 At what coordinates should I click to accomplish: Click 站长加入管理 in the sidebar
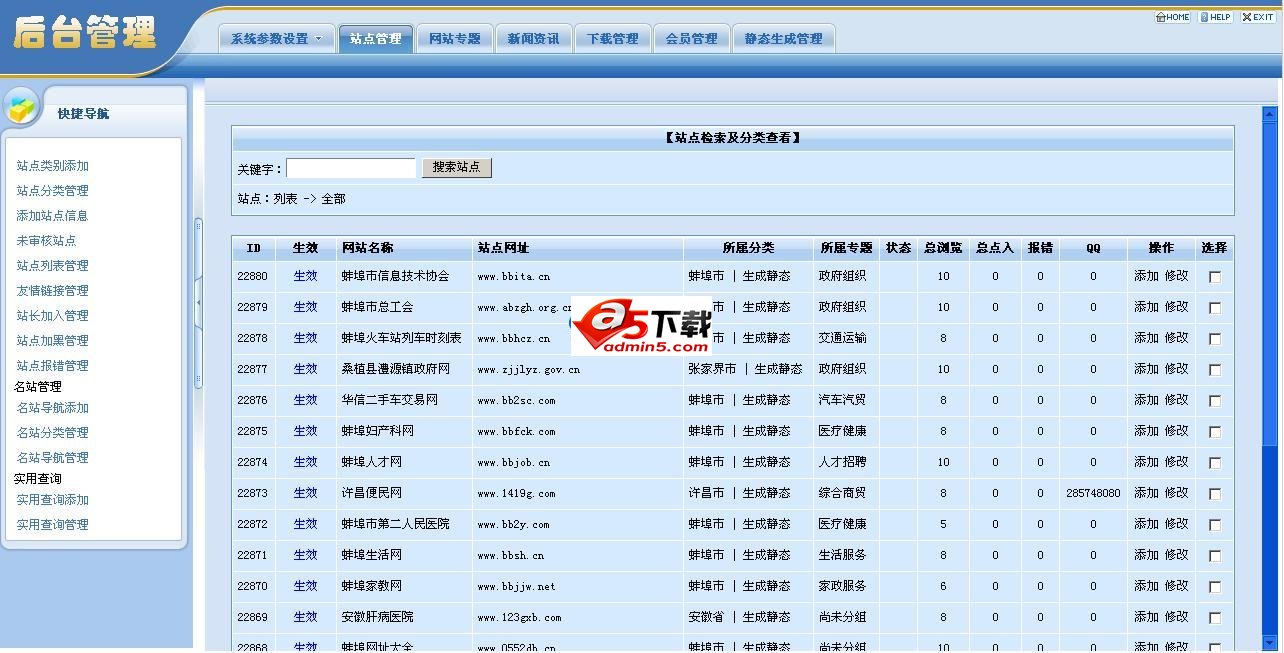pyautogui.click(x=53, y=316)
